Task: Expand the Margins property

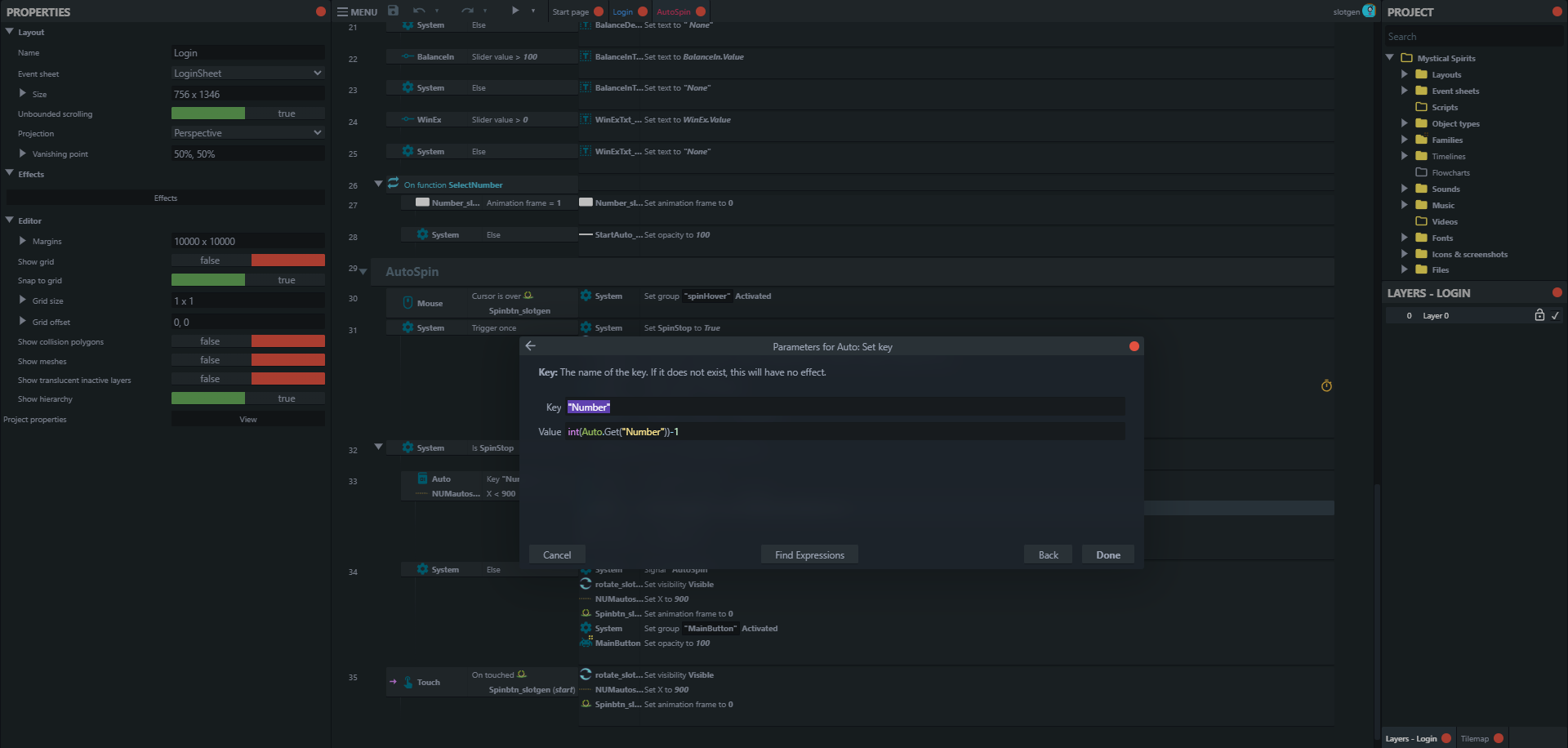Action: coord(23,241)
